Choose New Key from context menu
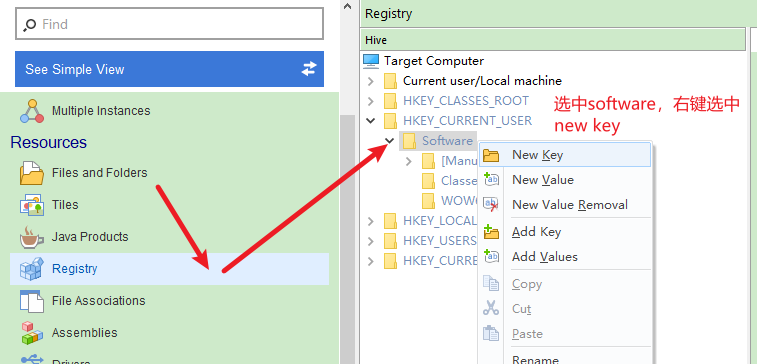The height and width of the screenshot is (364, 757). click(x=565, y=154)
